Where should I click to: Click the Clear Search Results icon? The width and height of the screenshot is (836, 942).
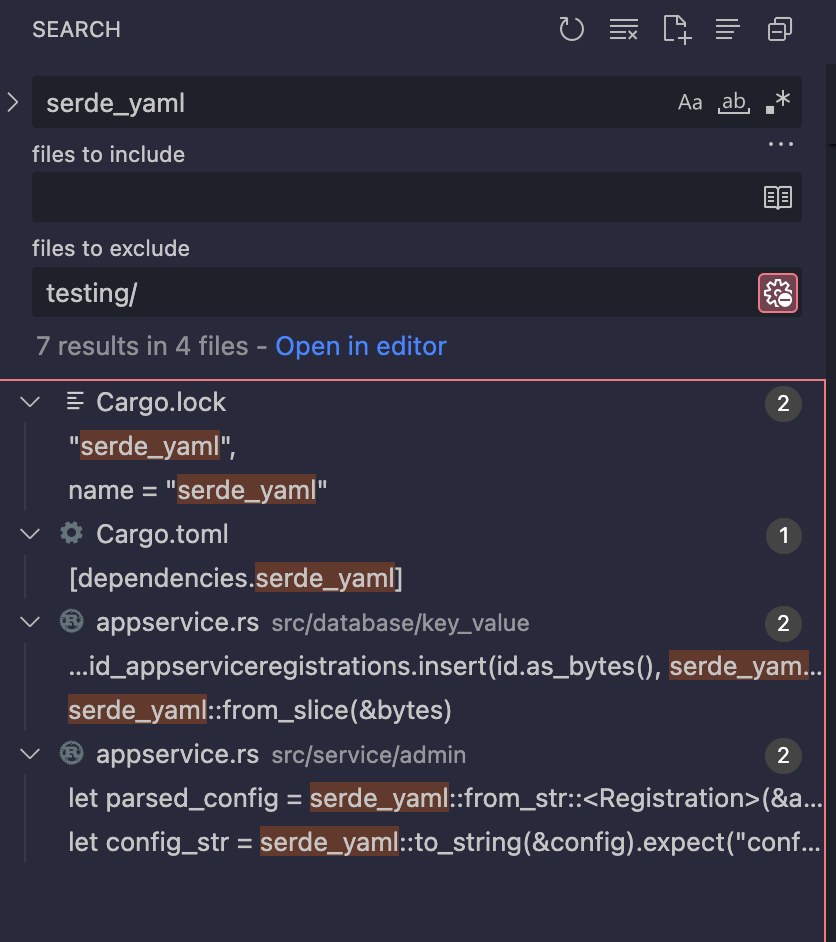(624, 30)
